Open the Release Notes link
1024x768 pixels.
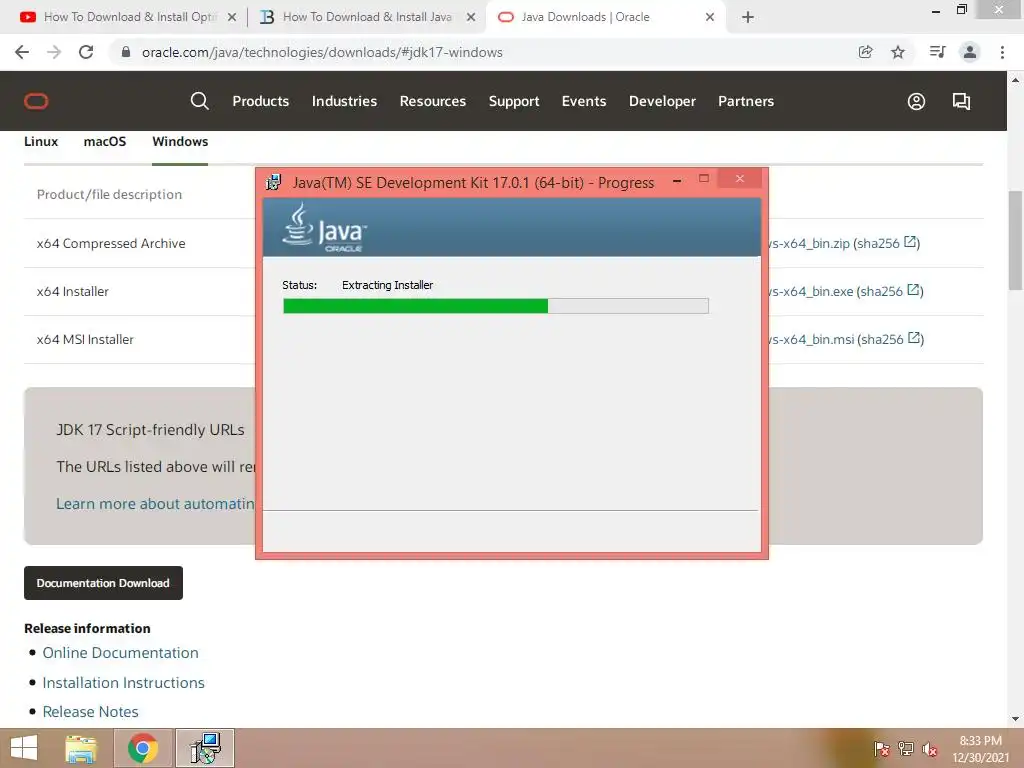[x=91, y=711]
